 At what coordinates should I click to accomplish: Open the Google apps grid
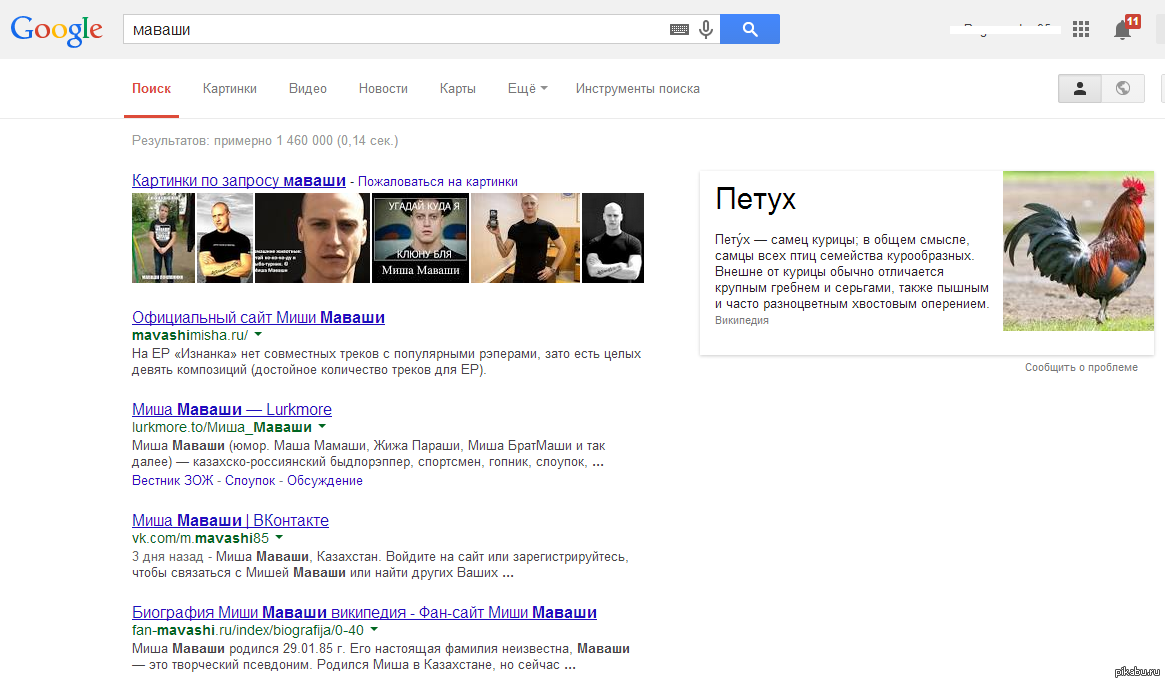coord(1081,30)
